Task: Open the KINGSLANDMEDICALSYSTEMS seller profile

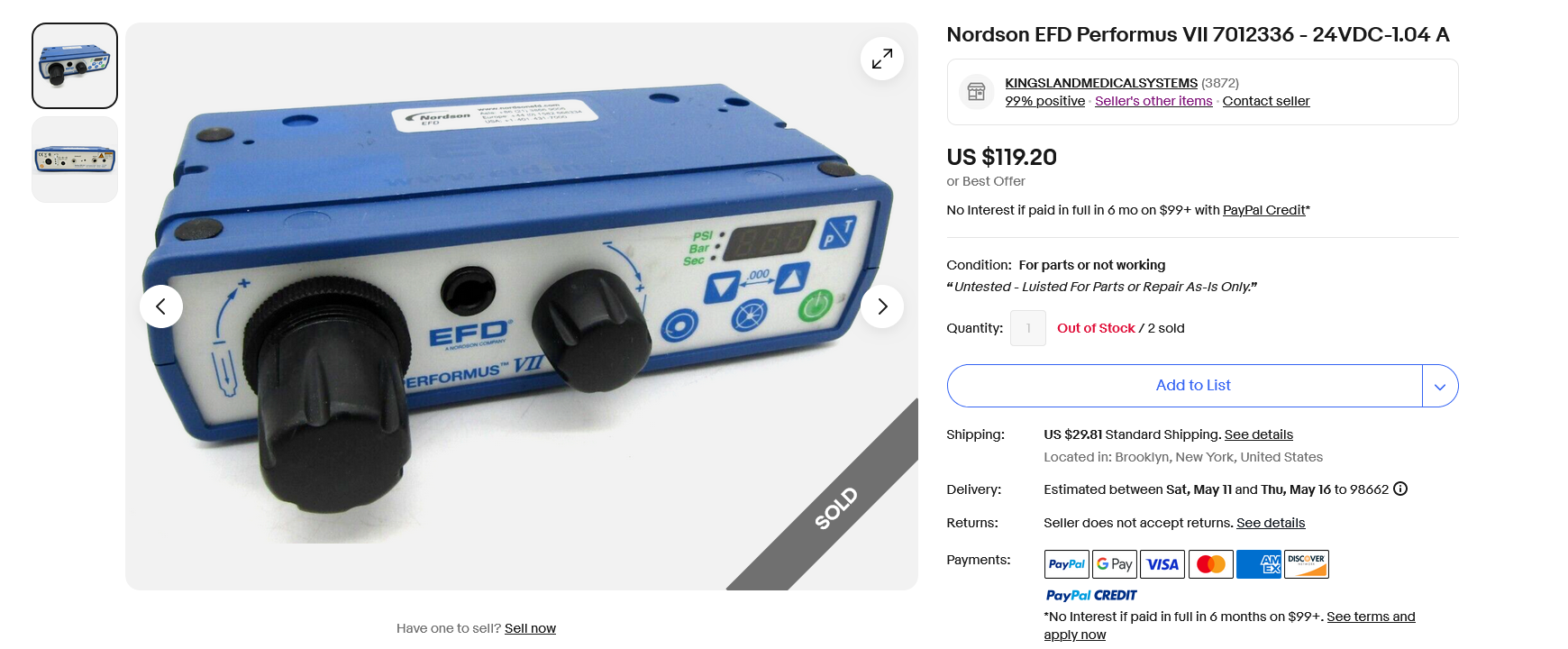Action: 1101,83
